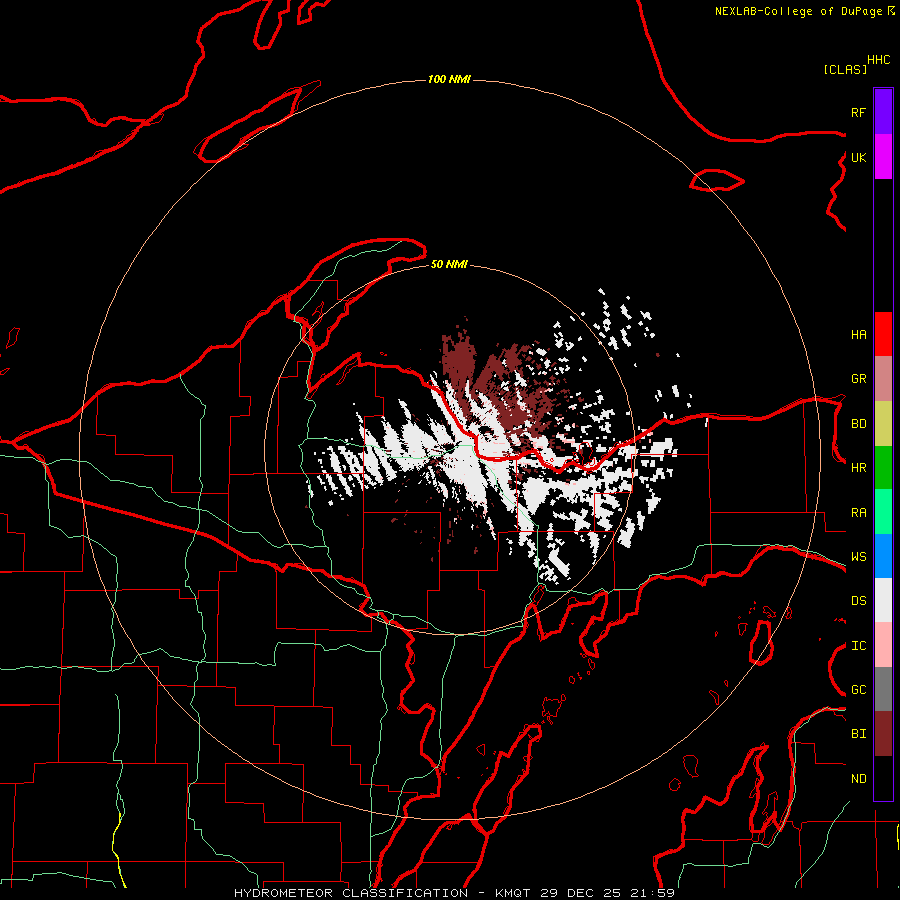The width and height of the screenshot is (900, 900).
Task: Click the '100 NMI' range ring label
Action: point(449,79)
